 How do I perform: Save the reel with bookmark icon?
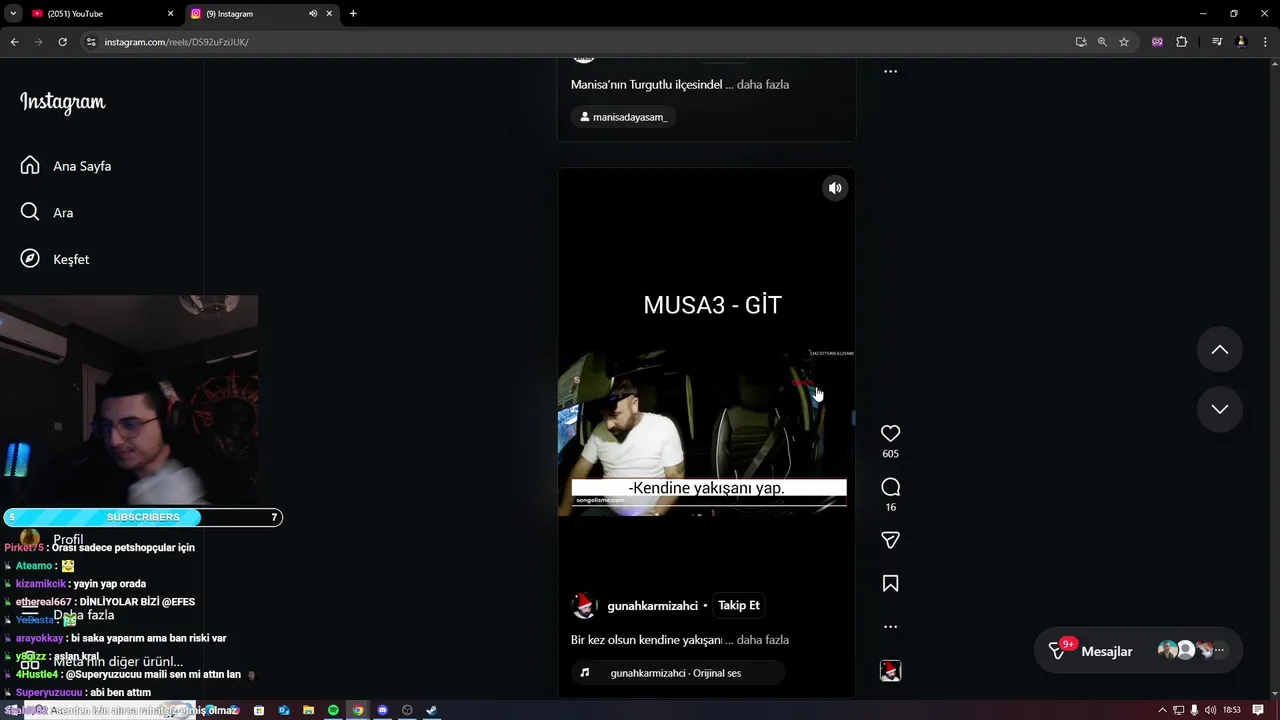[x=890, y=583]
